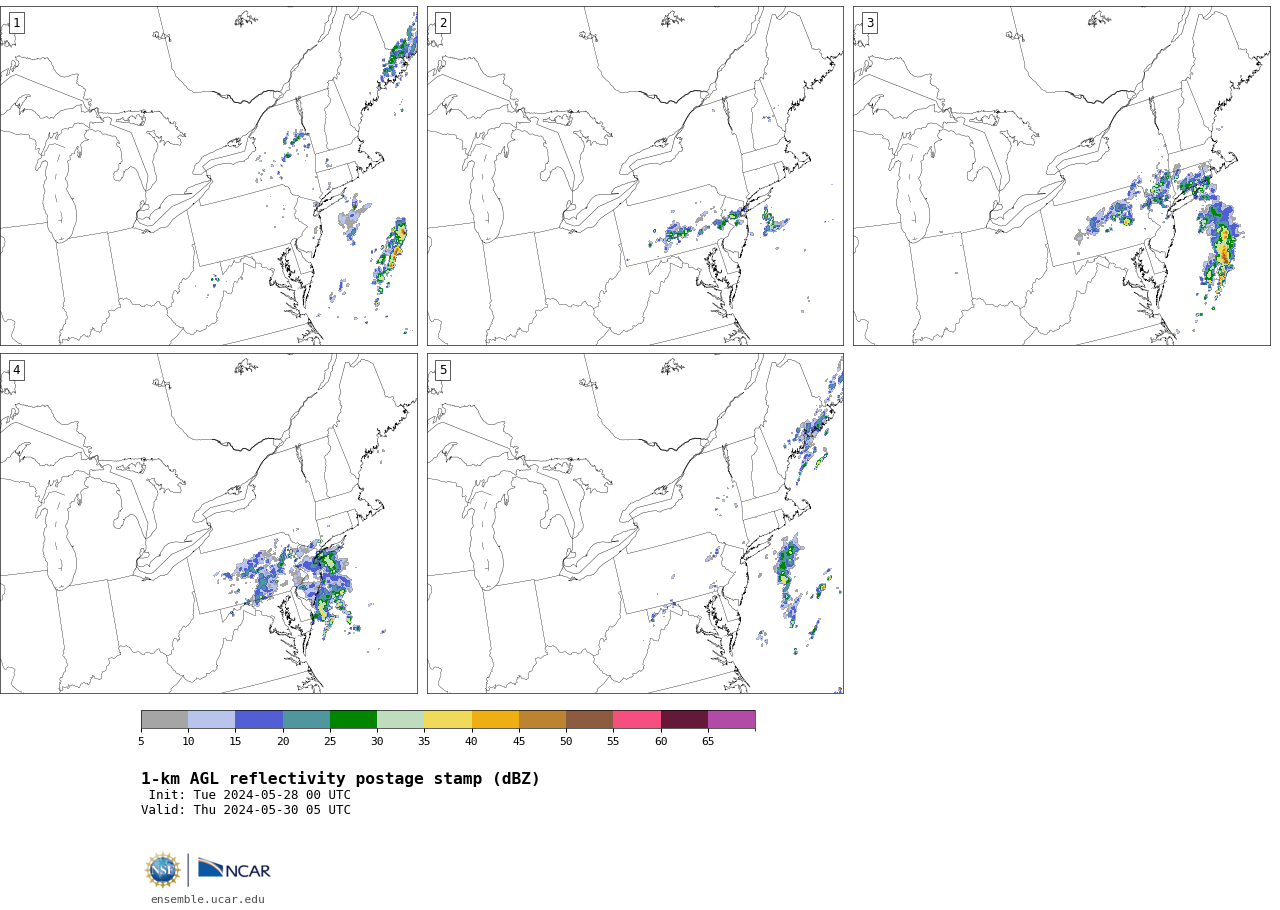1280x910 pixels.
Task: Click the number 5 panel label
Action: point(443,370)
